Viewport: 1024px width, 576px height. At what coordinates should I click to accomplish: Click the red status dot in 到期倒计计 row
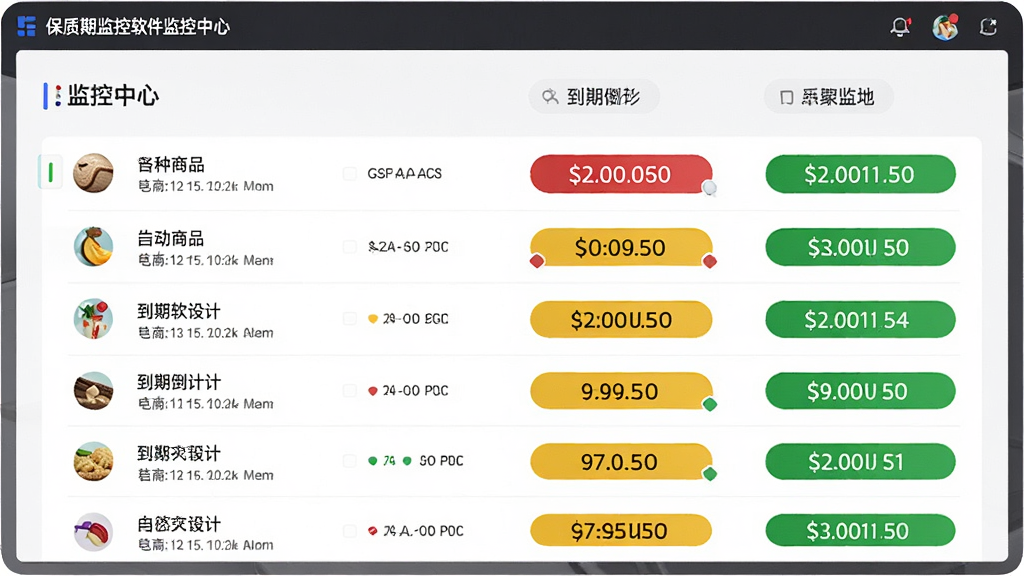tap(373, 391)
